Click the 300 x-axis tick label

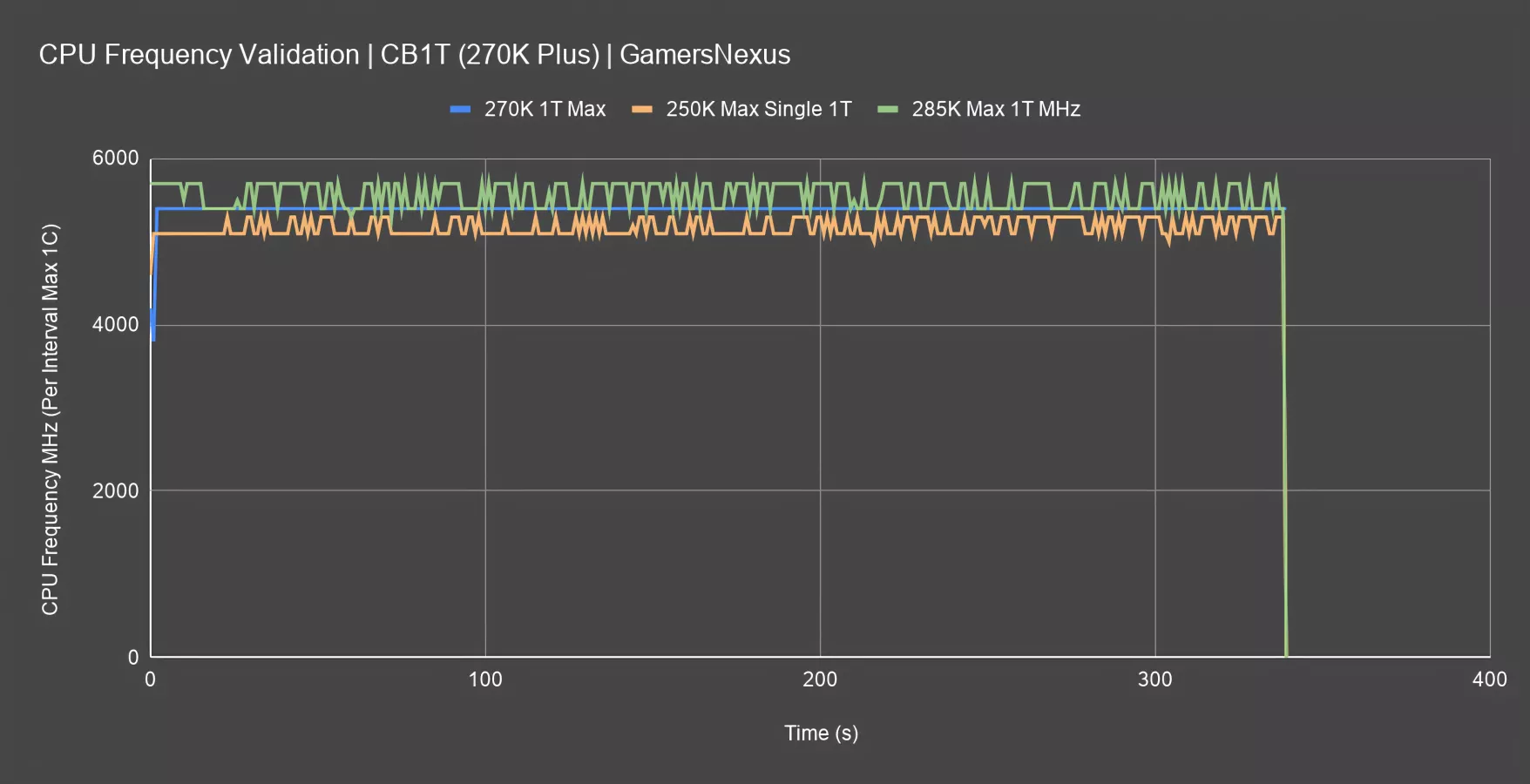click(x=1154, y=679)
